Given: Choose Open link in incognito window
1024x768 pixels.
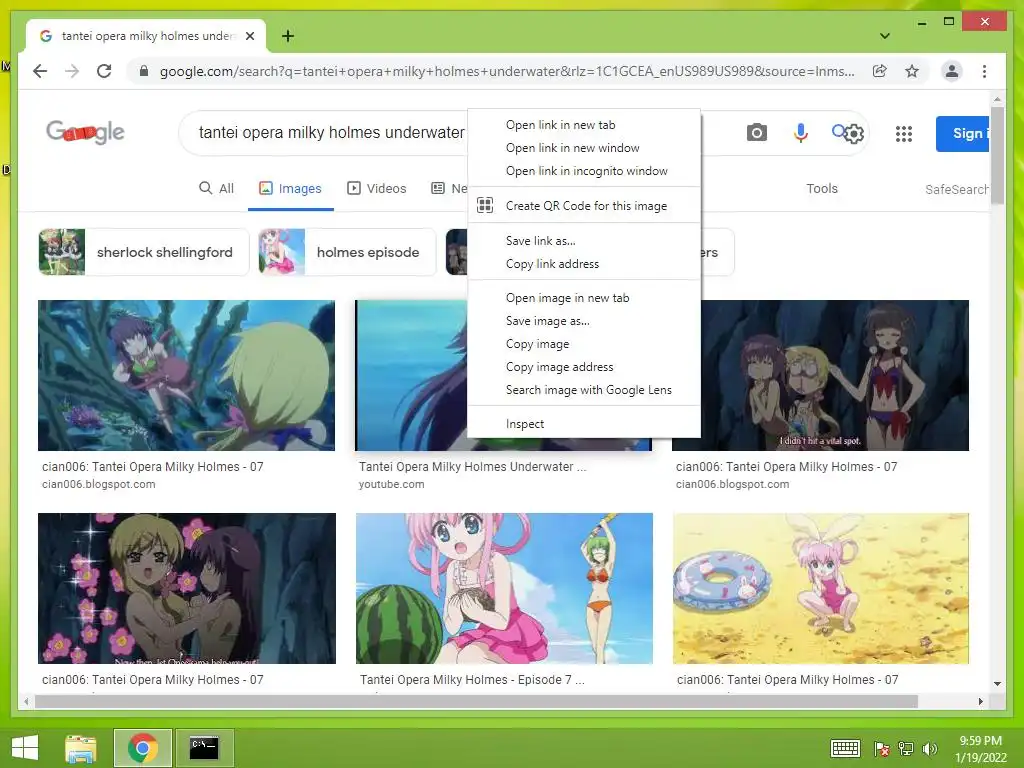Looking at the screenshot, I should 584,170.
